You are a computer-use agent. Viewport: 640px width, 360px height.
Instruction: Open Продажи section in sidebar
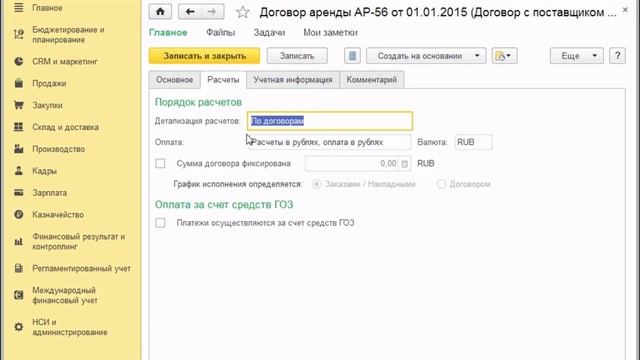[49, 83]
